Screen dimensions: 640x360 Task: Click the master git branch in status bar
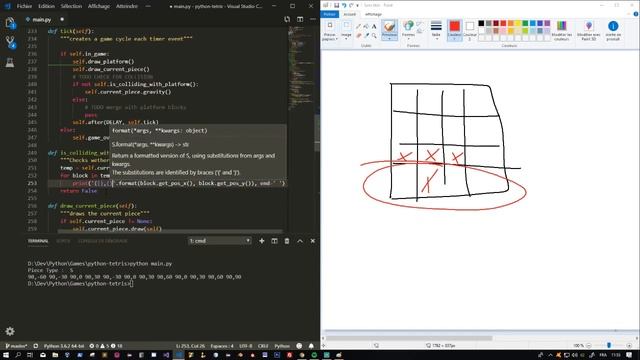coord(16,346)
